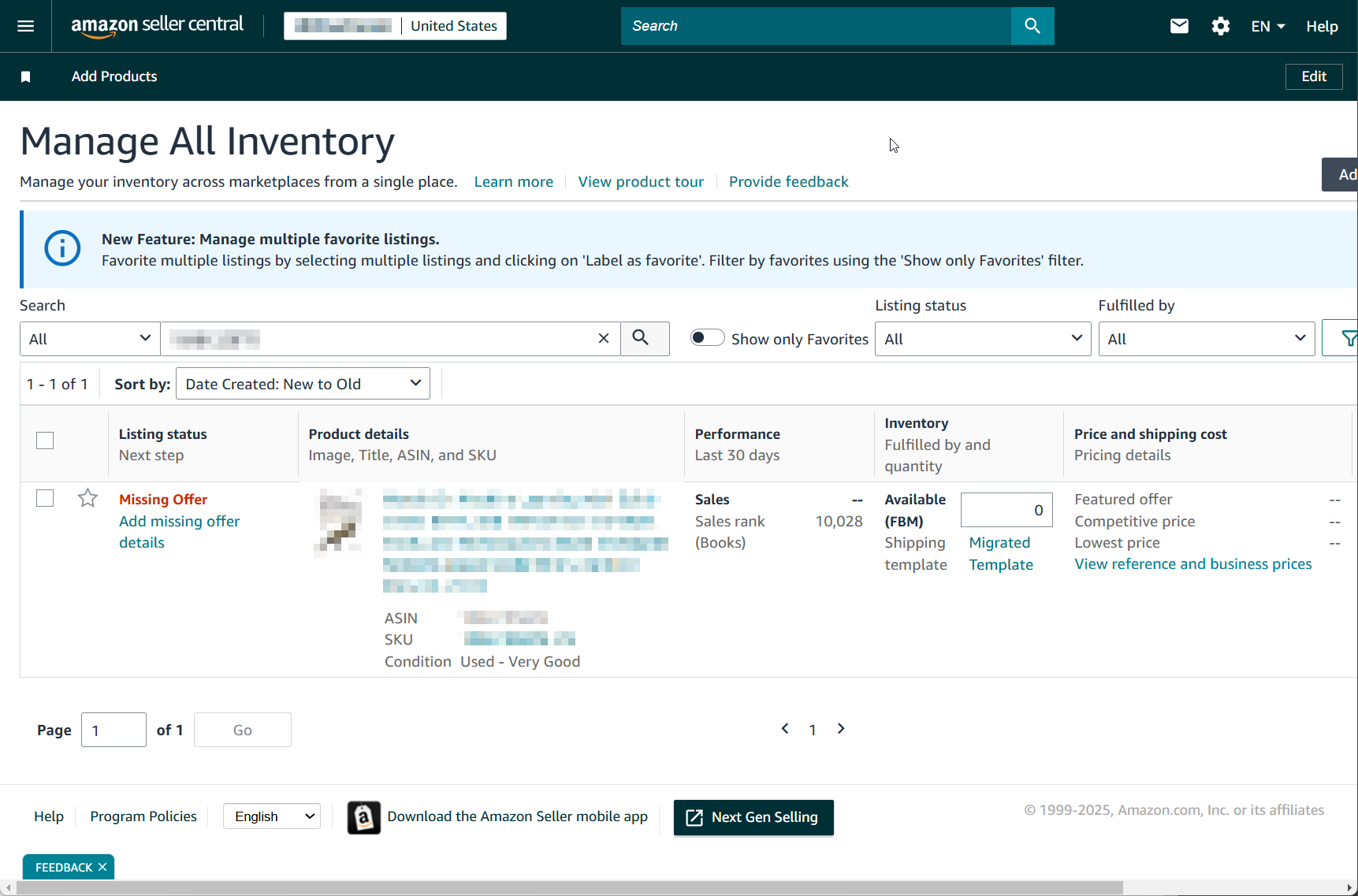Click Provide feedback link

(x=789, y=182)
